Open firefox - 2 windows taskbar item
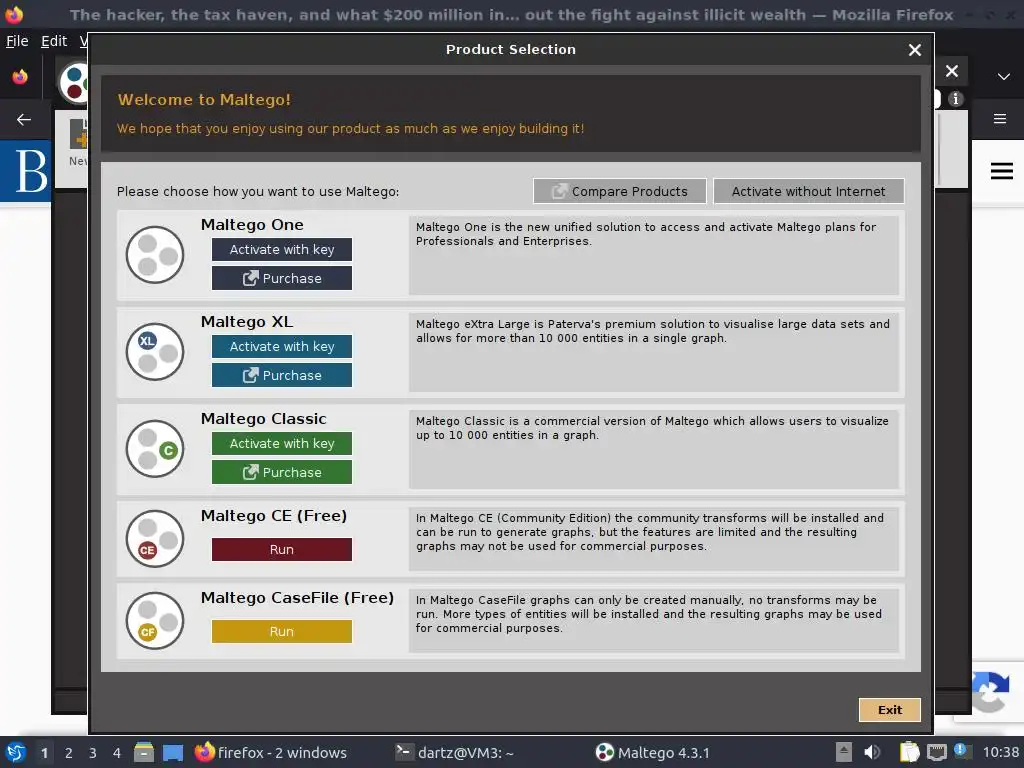 tap(271, 752)
